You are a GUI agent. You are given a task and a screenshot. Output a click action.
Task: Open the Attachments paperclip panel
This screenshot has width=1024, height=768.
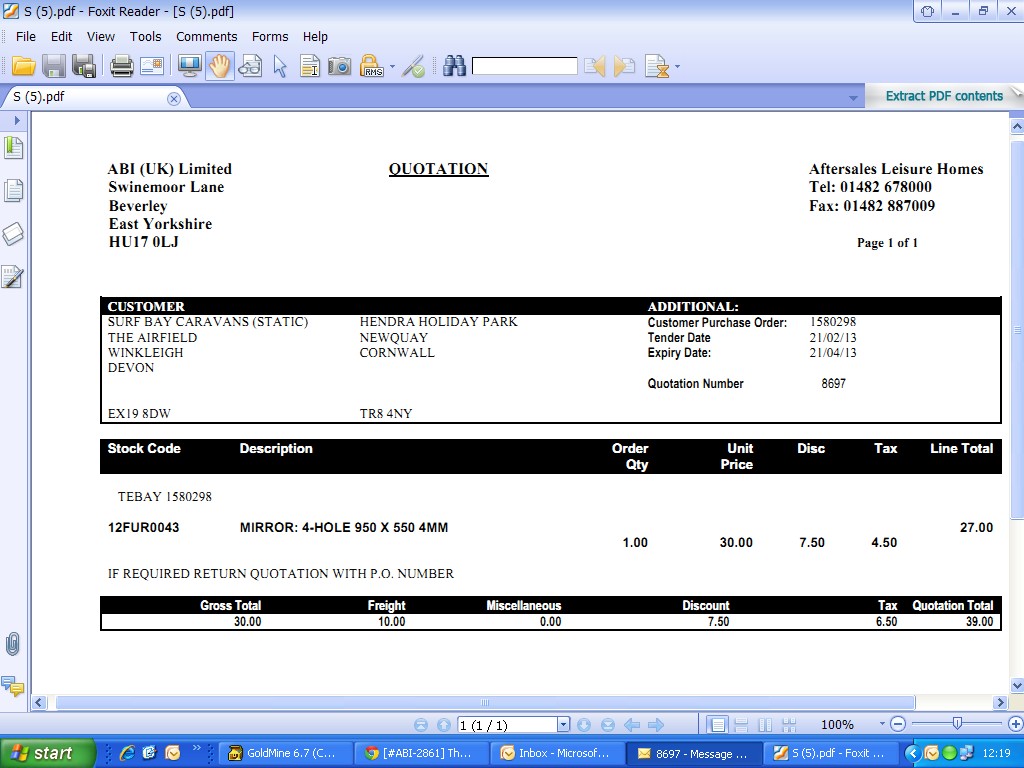[x=13, y=644]
